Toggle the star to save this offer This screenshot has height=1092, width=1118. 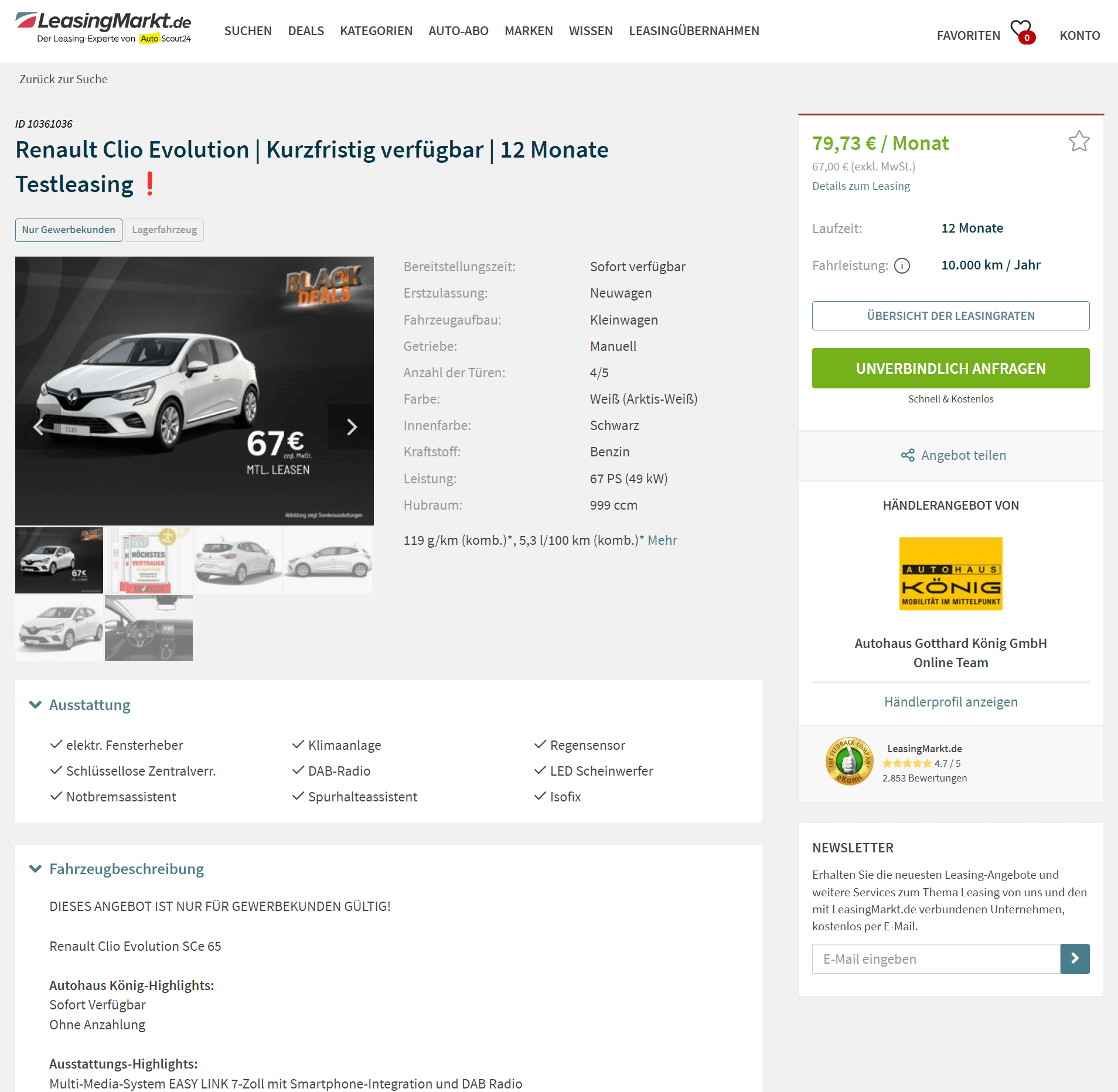(x=1079, y=141)
